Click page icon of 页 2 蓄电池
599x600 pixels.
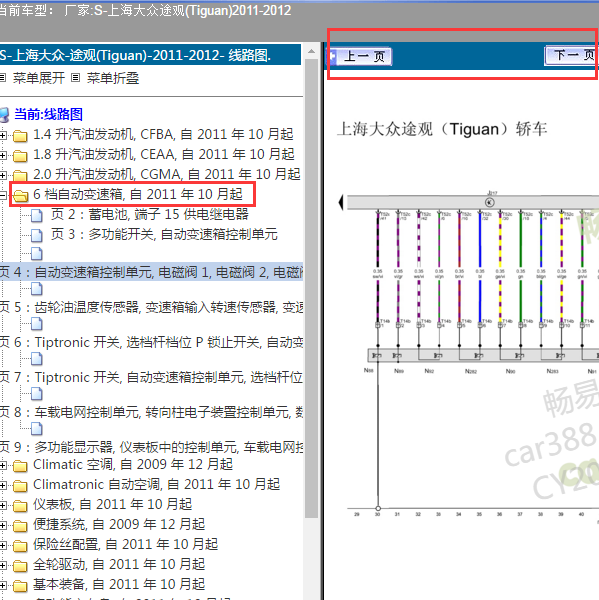(37, 215)
